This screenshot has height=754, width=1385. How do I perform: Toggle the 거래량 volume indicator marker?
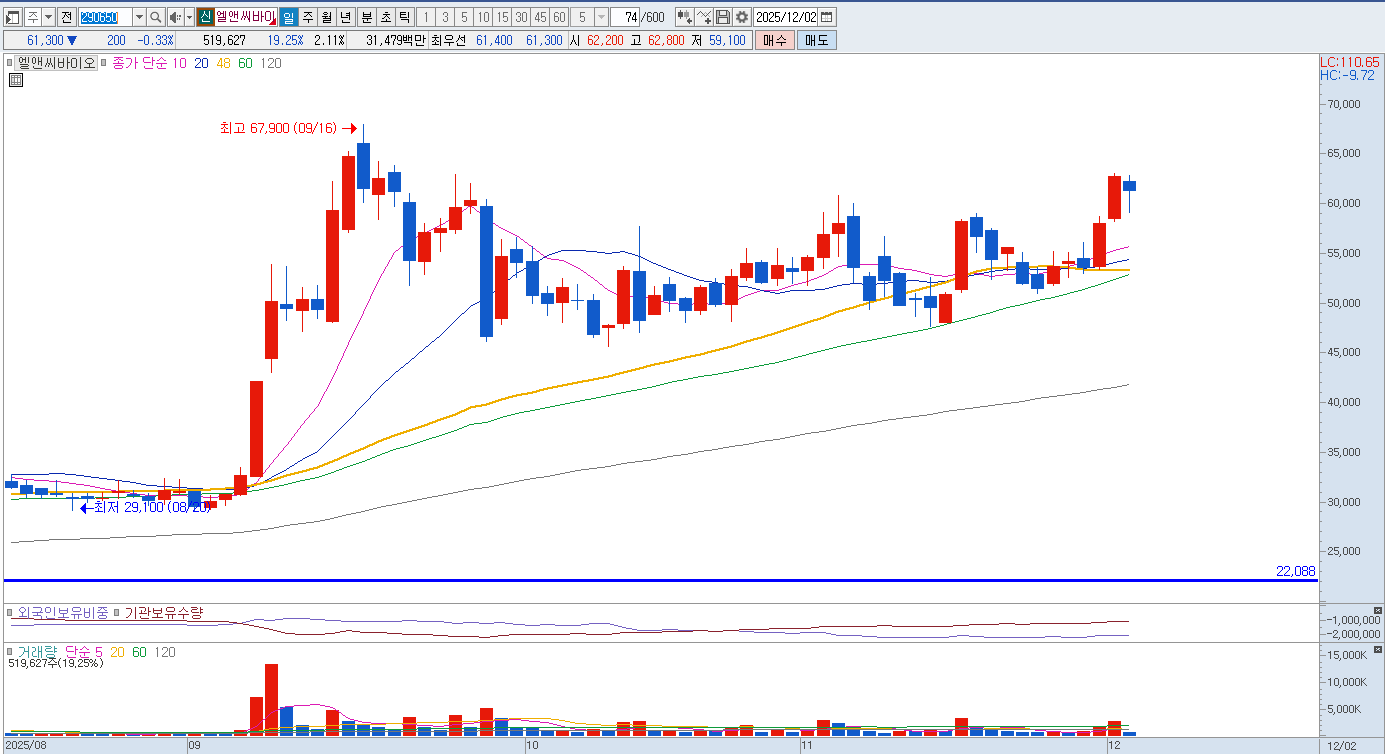[x=11, y=652]
